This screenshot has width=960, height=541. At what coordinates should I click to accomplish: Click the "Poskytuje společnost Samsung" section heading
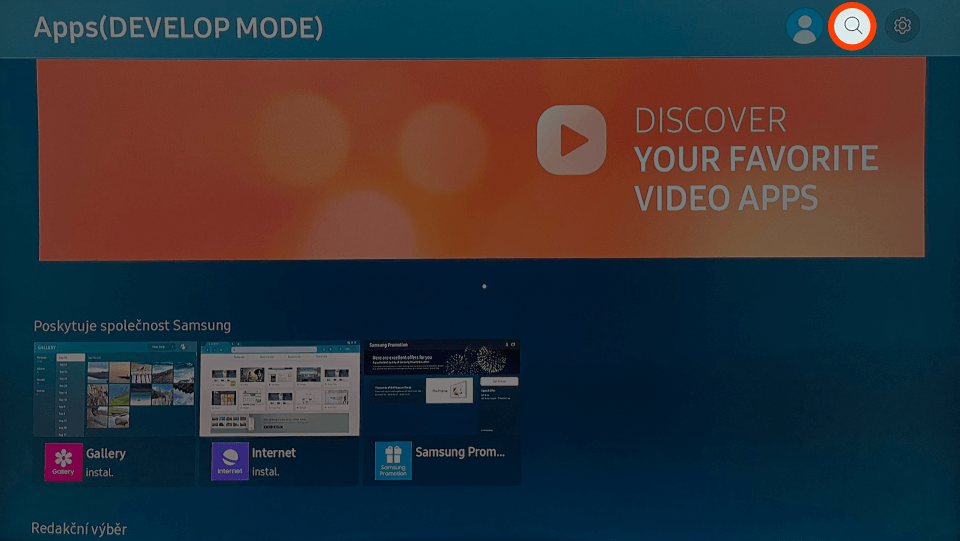click(132, 326)
